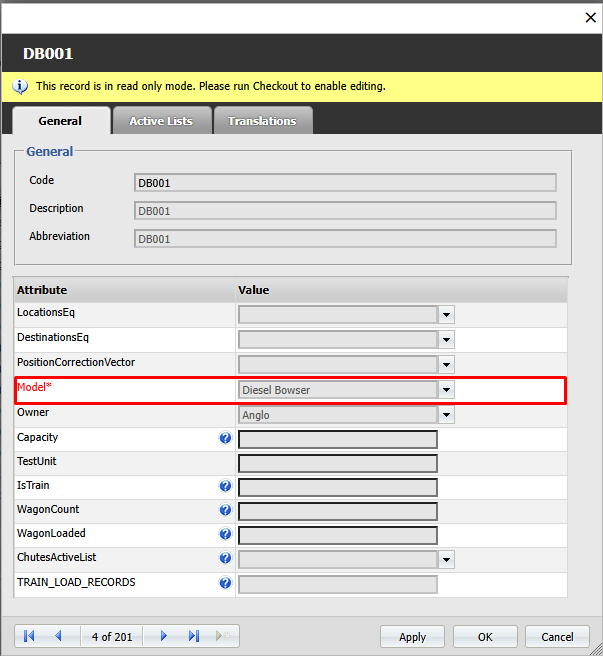Show help for WagonCount attribute
Screen dimensions: 603x656
click(x=225, y=511)
